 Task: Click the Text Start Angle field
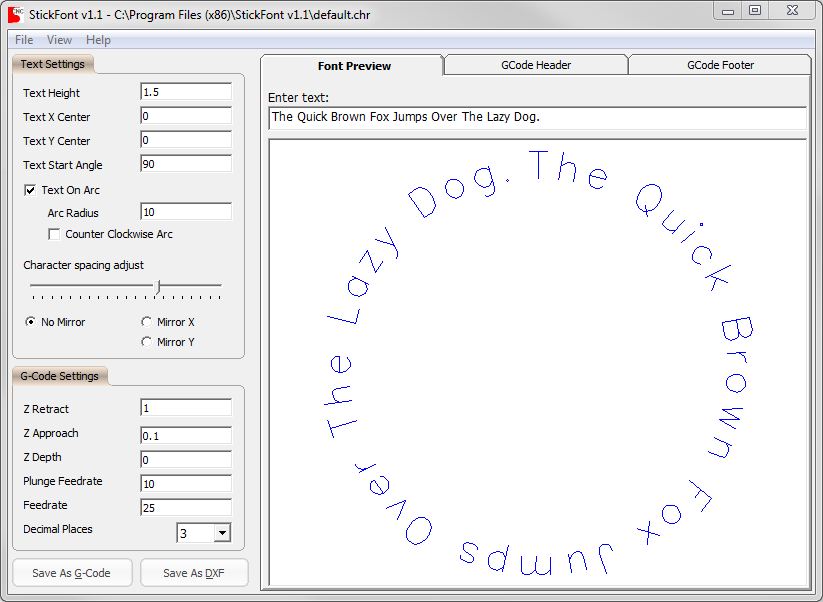[x=186, y=164]
